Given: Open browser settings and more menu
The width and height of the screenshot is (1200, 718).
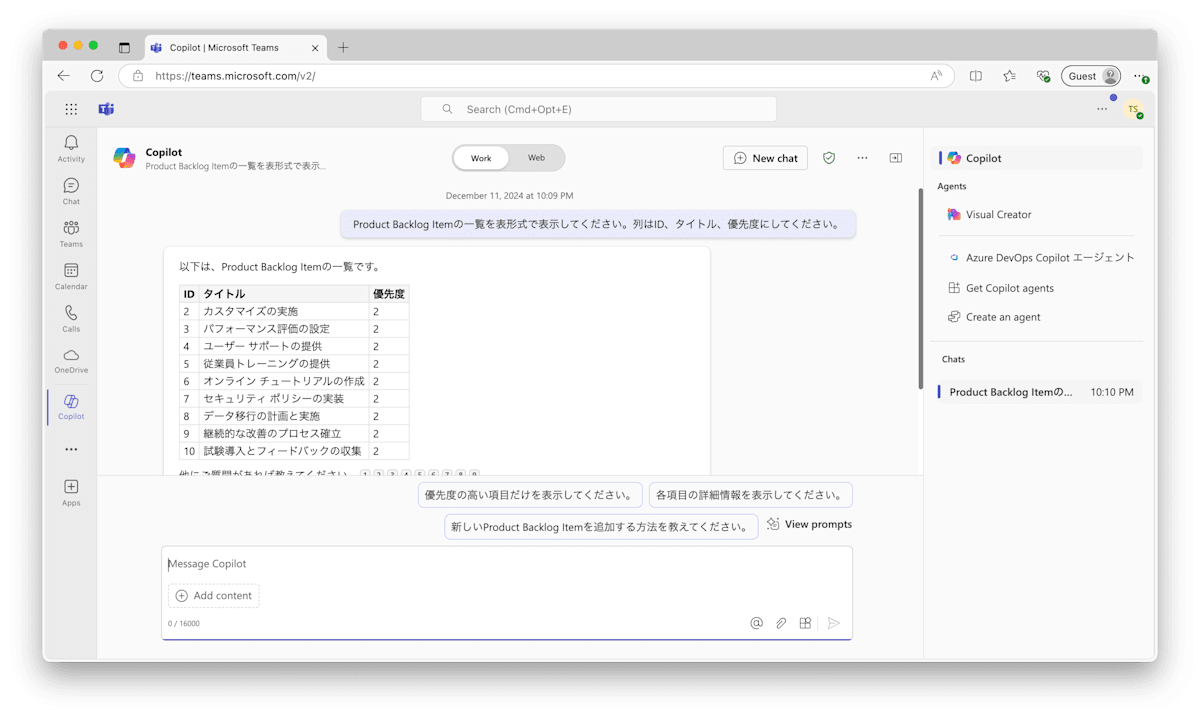Looking at the screenshot, I should [1141, 76].
